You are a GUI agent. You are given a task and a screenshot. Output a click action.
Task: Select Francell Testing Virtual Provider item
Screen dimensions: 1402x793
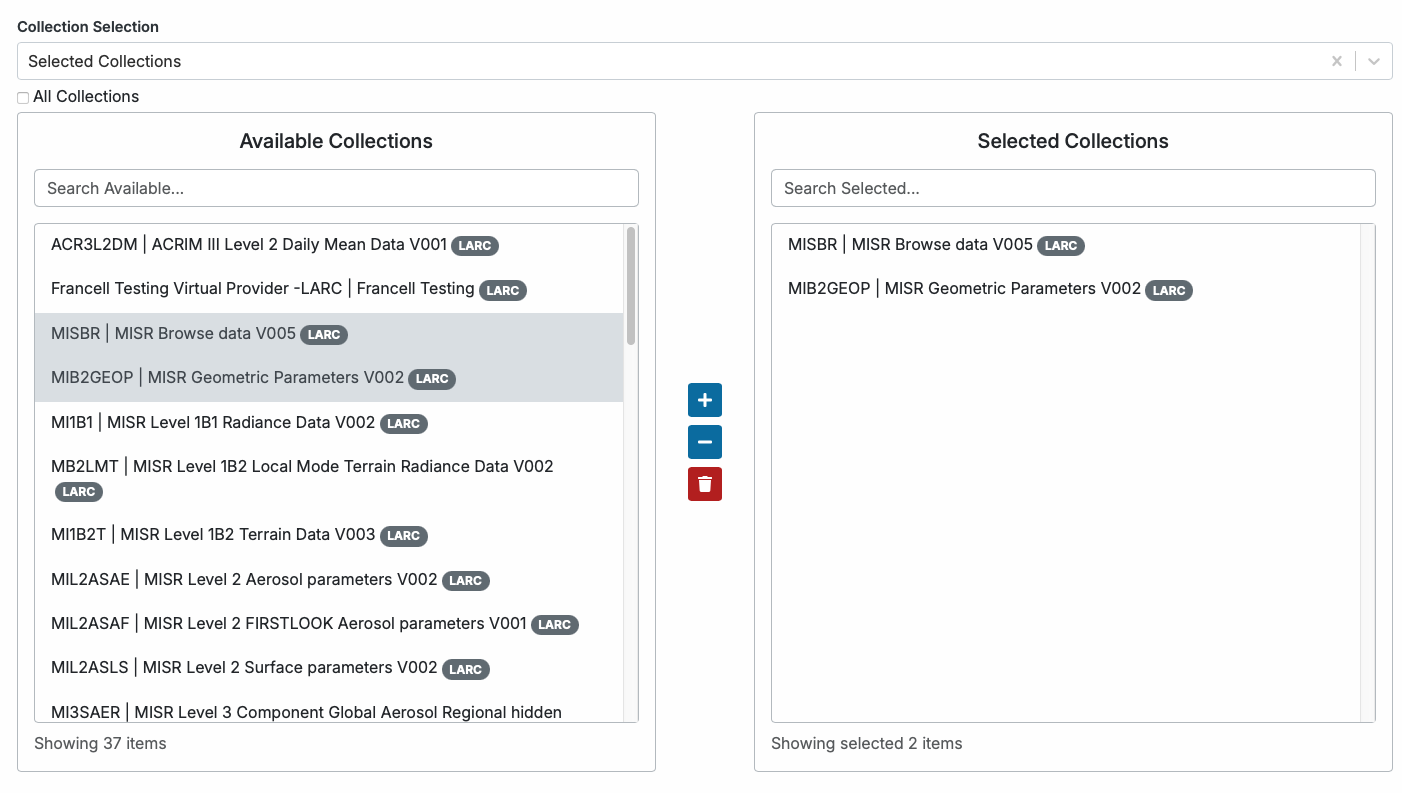pos(262,289)
